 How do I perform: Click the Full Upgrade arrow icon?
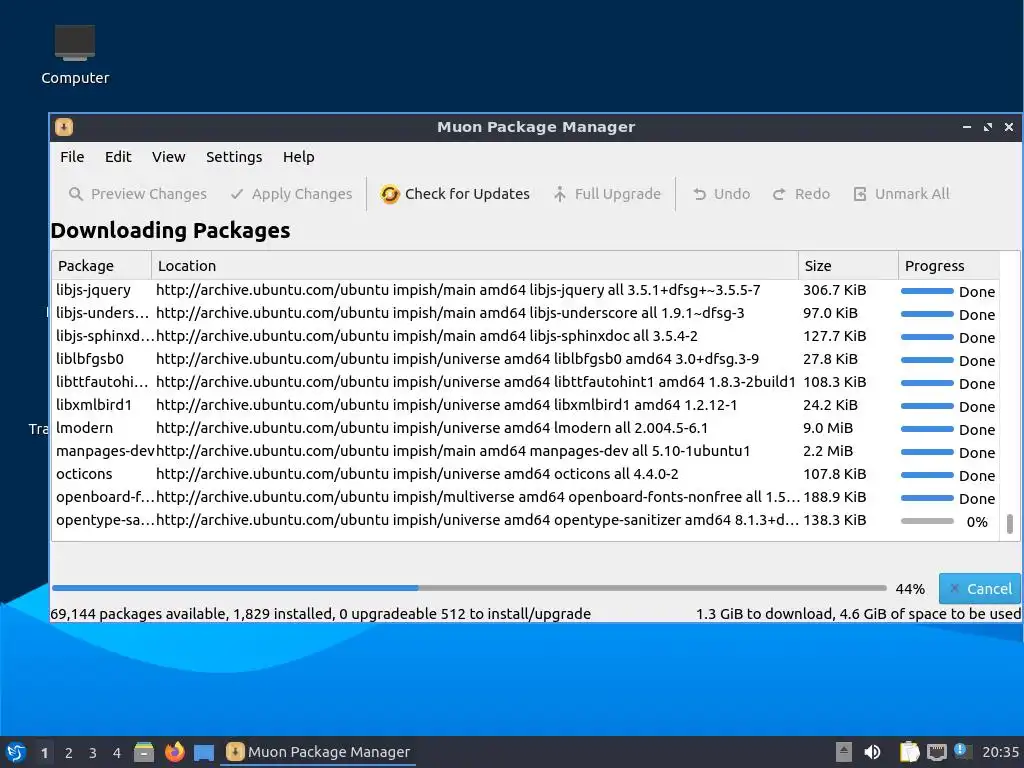point(560,194)
